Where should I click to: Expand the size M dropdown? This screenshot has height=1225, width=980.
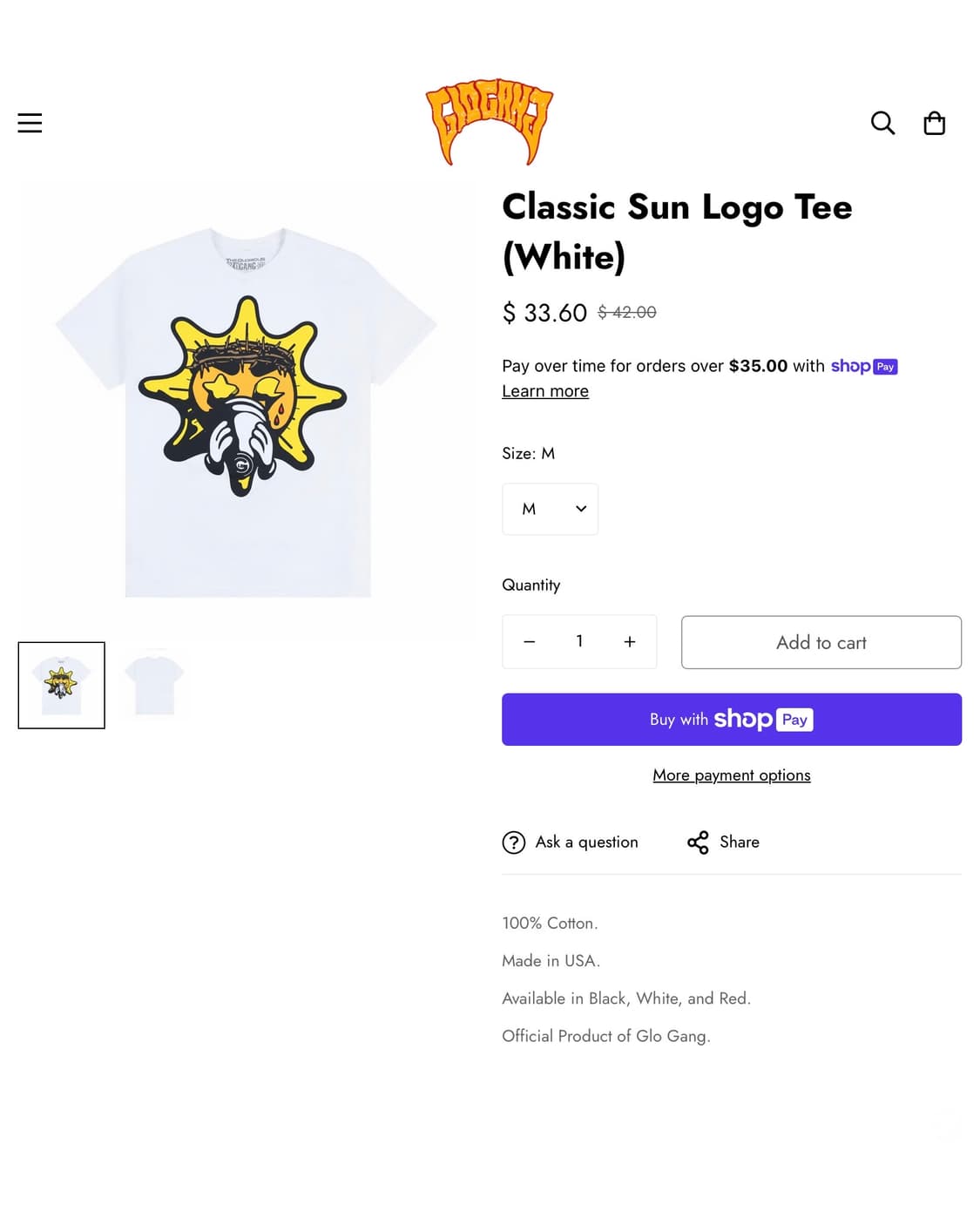coord(550,509)
